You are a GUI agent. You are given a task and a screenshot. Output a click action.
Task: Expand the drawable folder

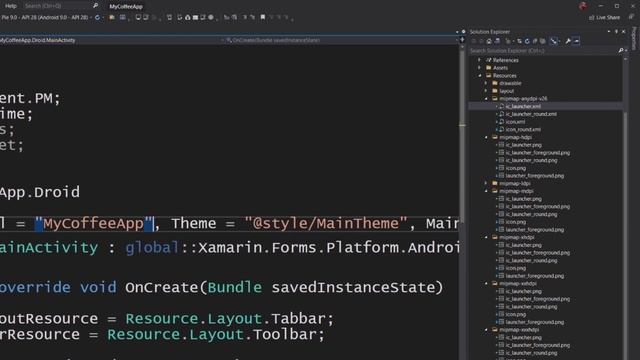[486, 83]
